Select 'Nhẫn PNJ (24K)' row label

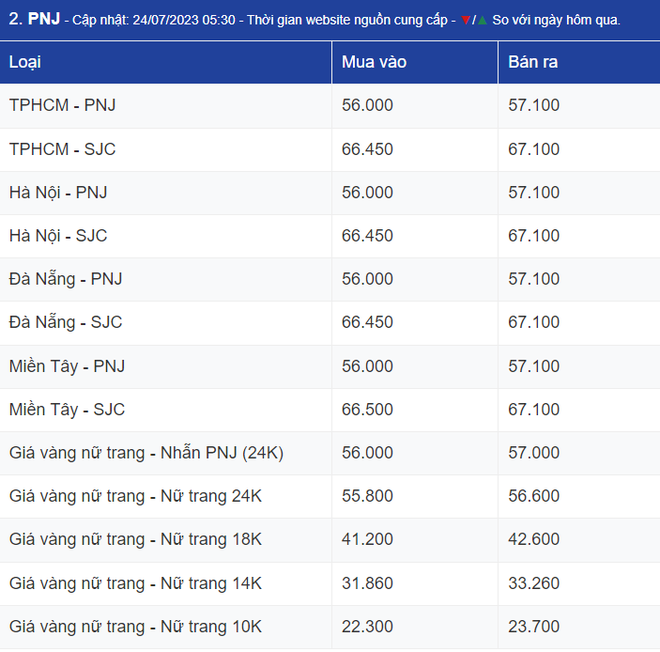pyautogui.click(x=222, y=453)
